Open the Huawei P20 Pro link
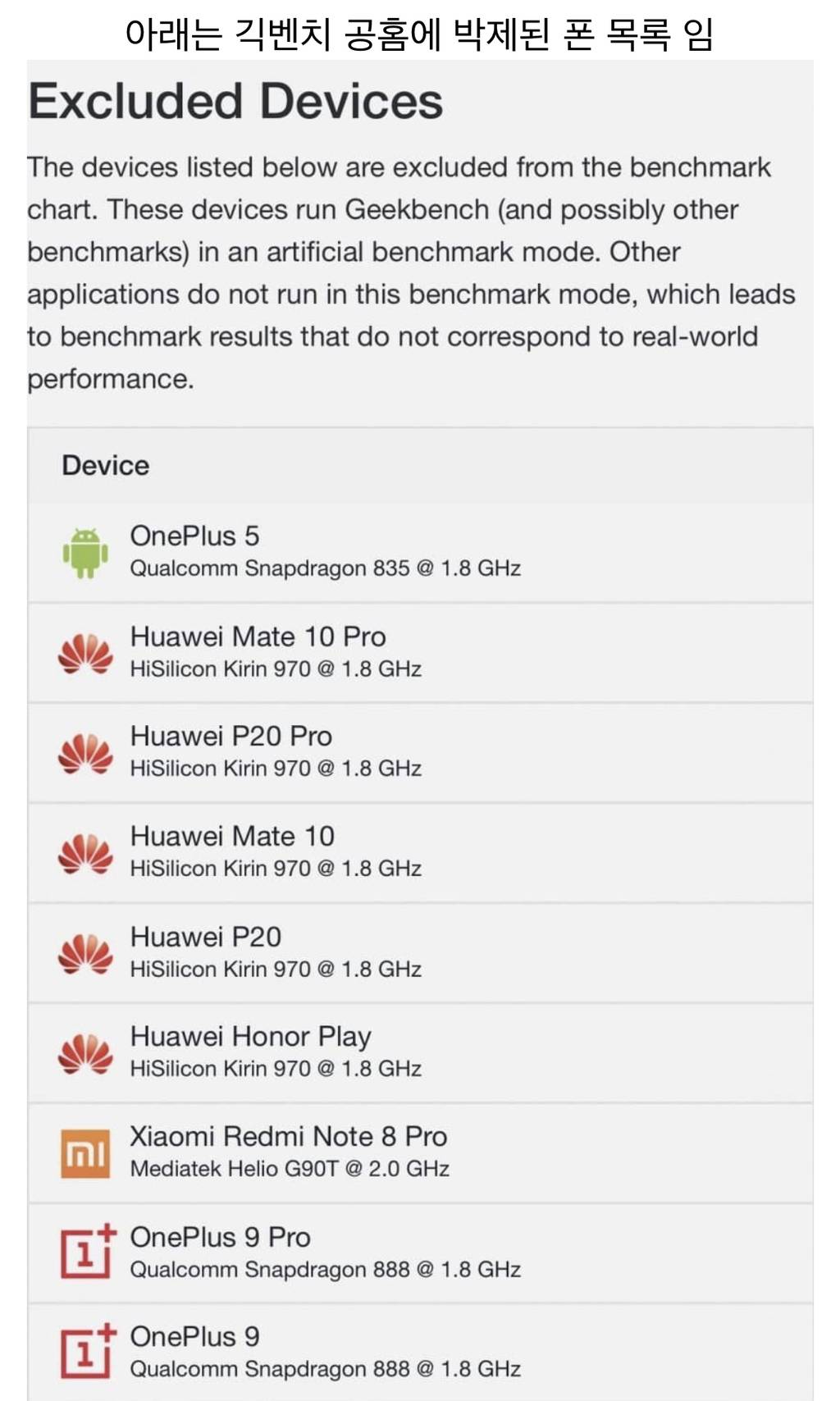Image resolution: width=840 pixels, height=1401 pixels. tap(231, 737)
